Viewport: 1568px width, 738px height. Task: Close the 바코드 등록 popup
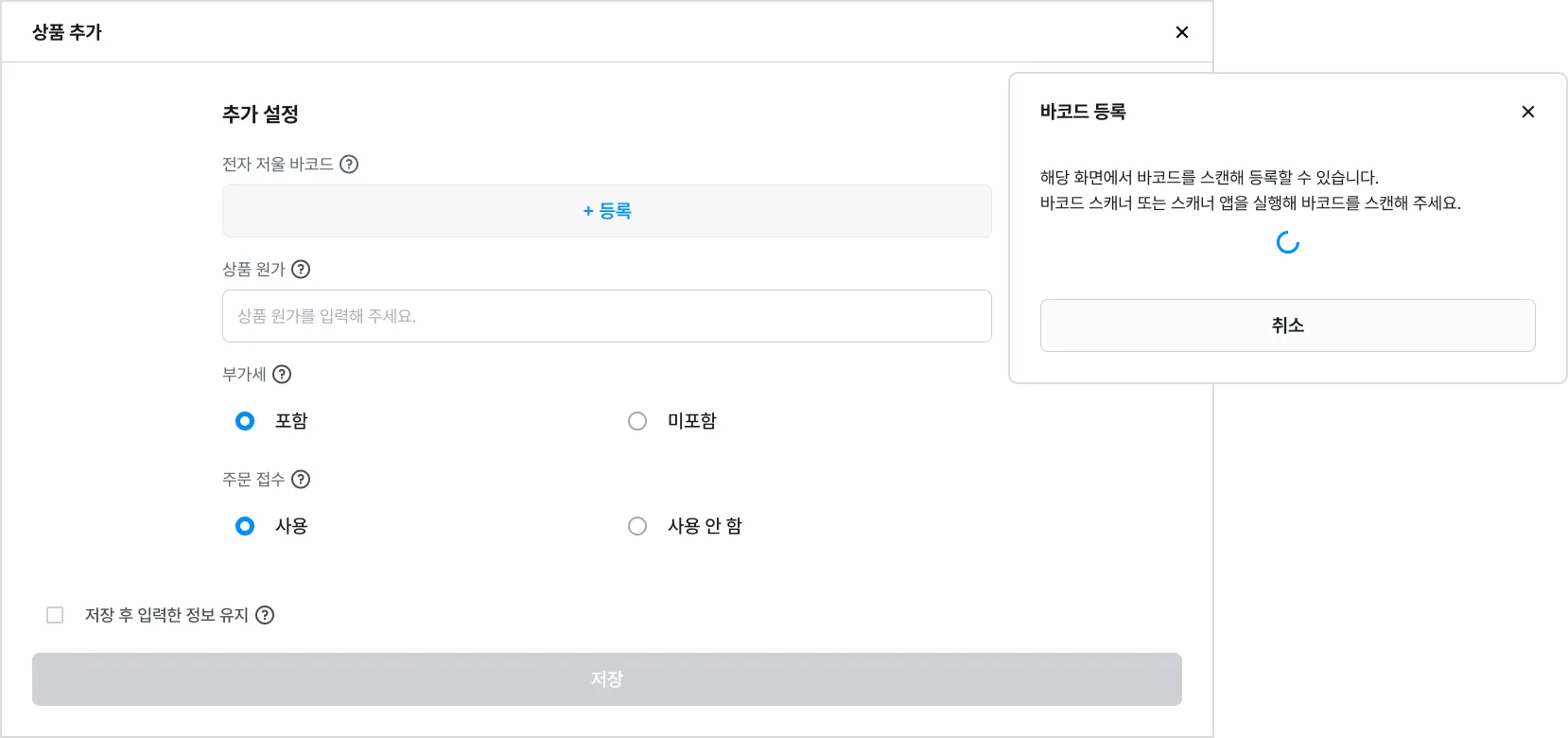(x=1527, y=112)
